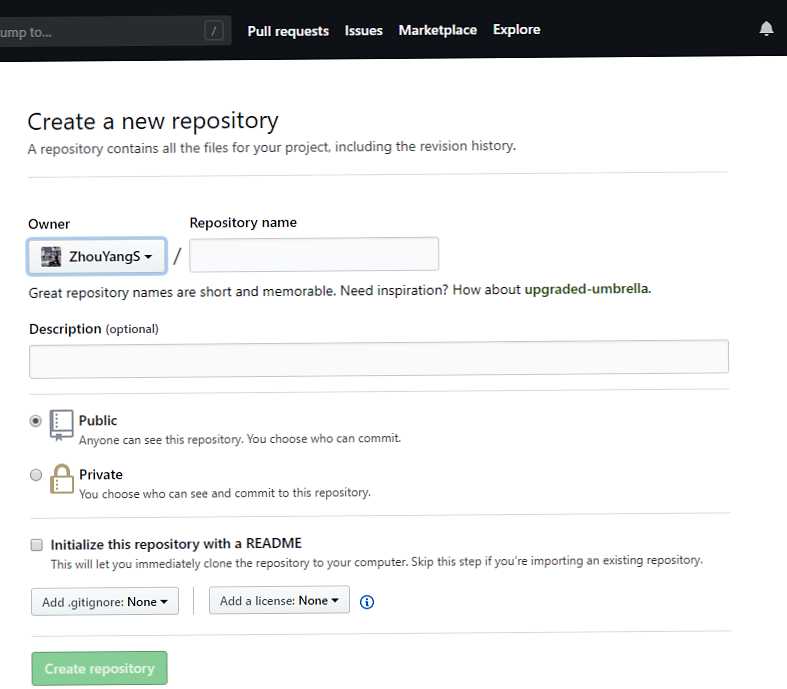Viewport: 787px width, 689px height.
Task: Open the Owner ZhouYangS dropdown
Action: (96, 256)
